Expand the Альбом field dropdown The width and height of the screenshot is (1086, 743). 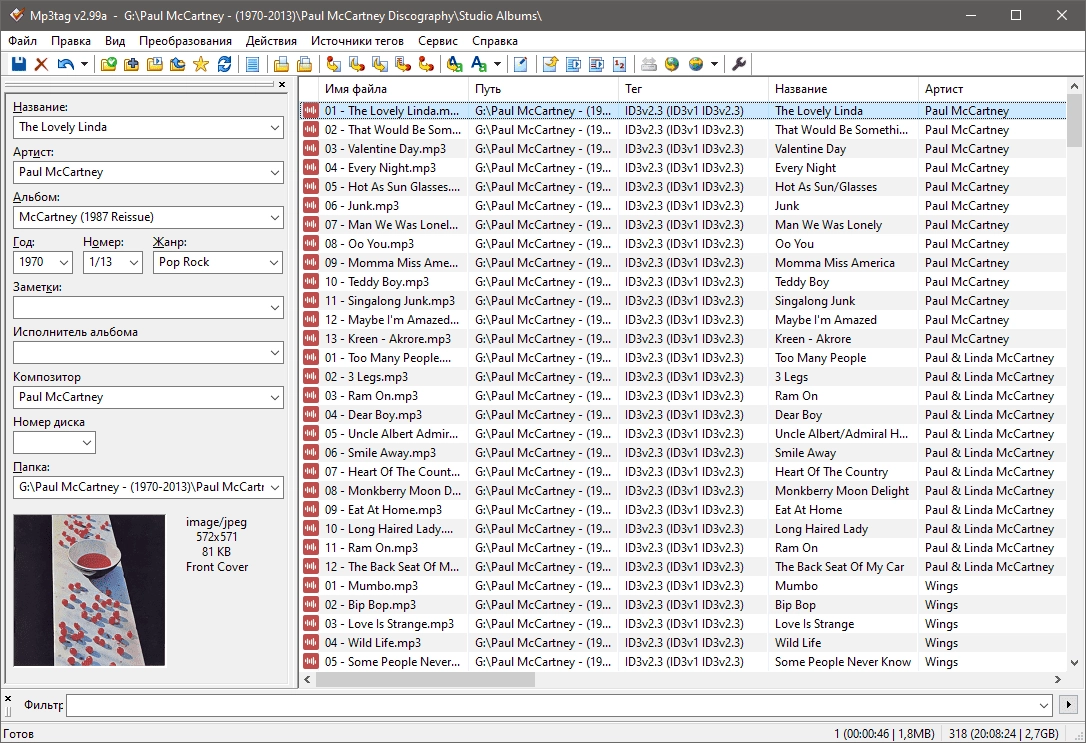click(x=274, y=217)
